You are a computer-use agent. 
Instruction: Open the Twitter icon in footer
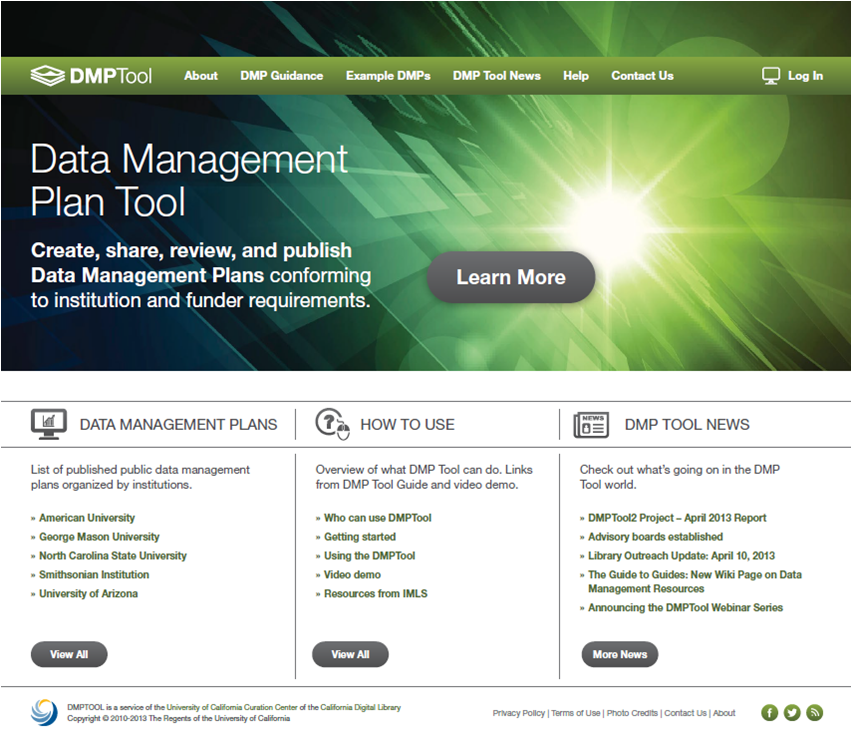click(792, 712)
